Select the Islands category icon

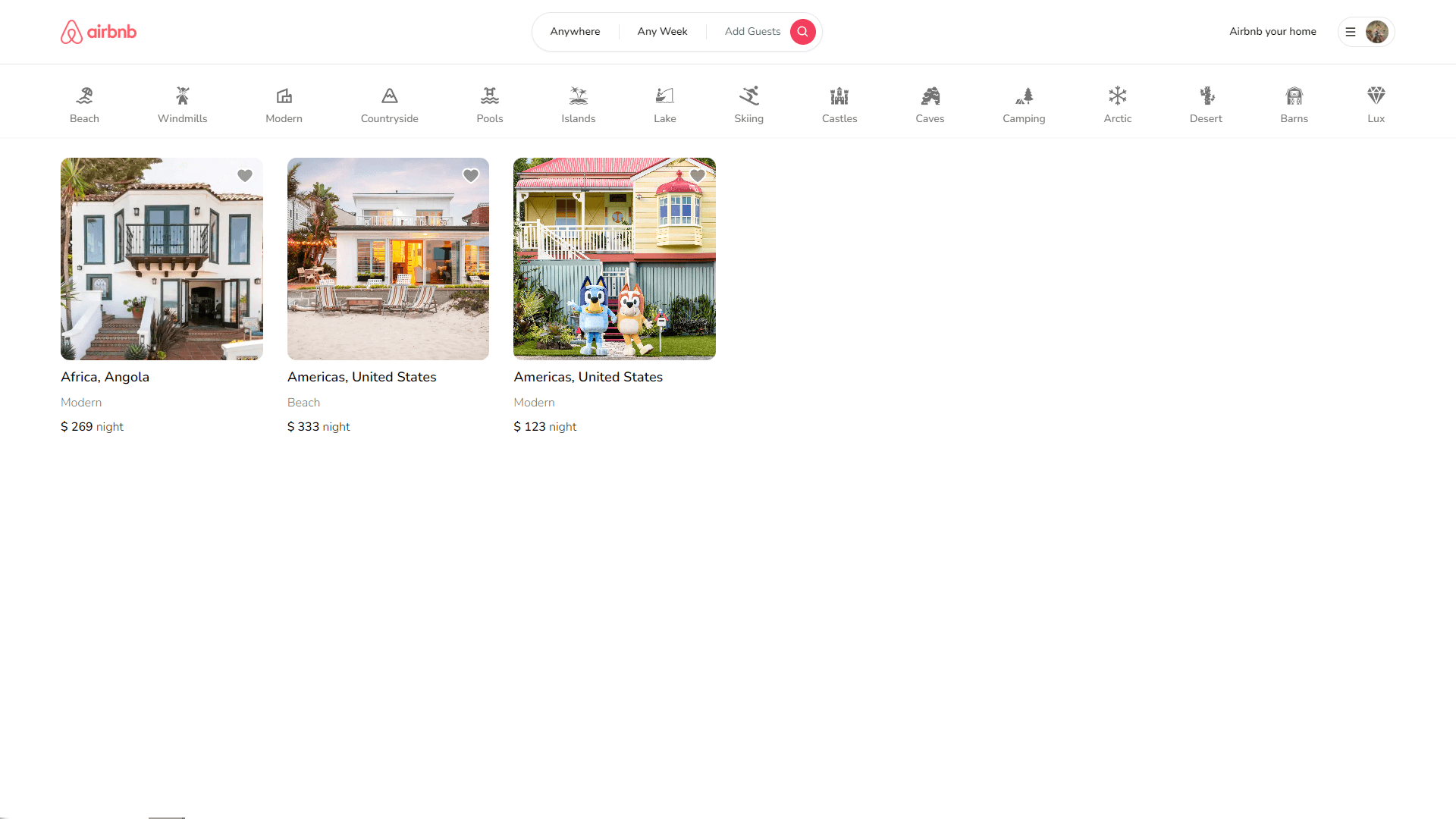(579, 96)
